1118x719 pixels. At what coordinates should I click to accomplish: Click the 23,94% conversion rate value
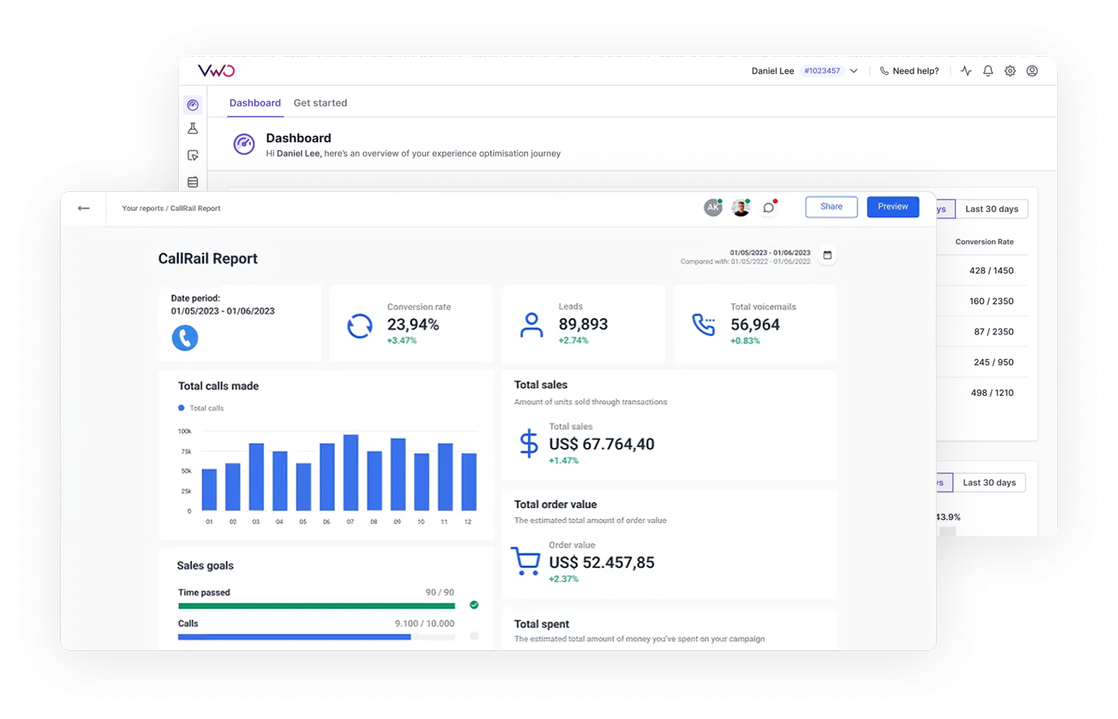(x=413, y=325)
